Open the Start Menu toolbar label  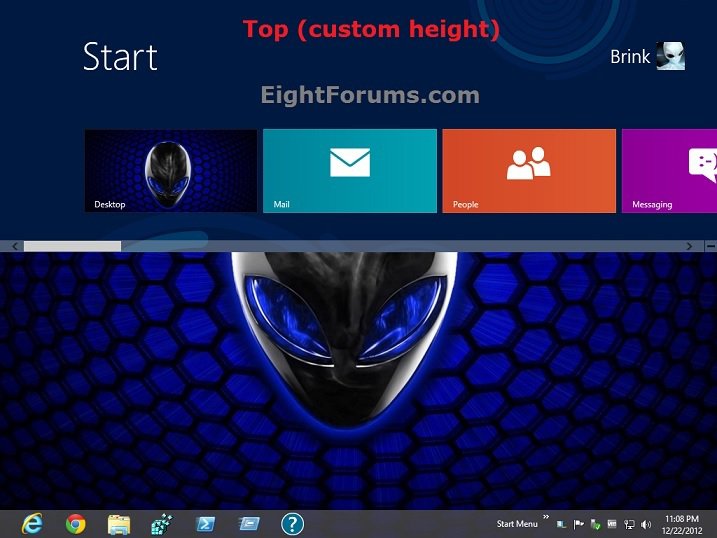pos(517,524)
